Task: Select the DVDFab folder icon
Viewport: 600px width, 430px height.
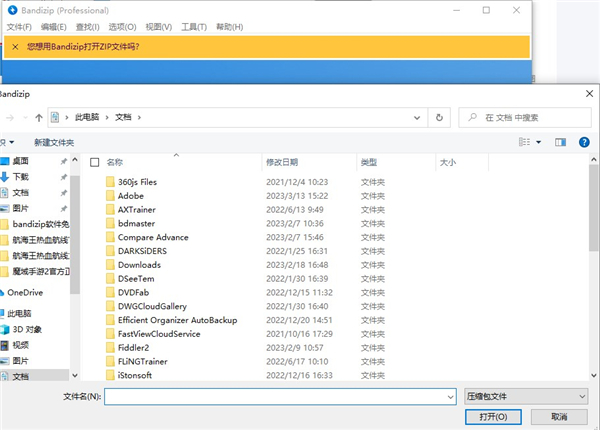Action: click(110, 292)
